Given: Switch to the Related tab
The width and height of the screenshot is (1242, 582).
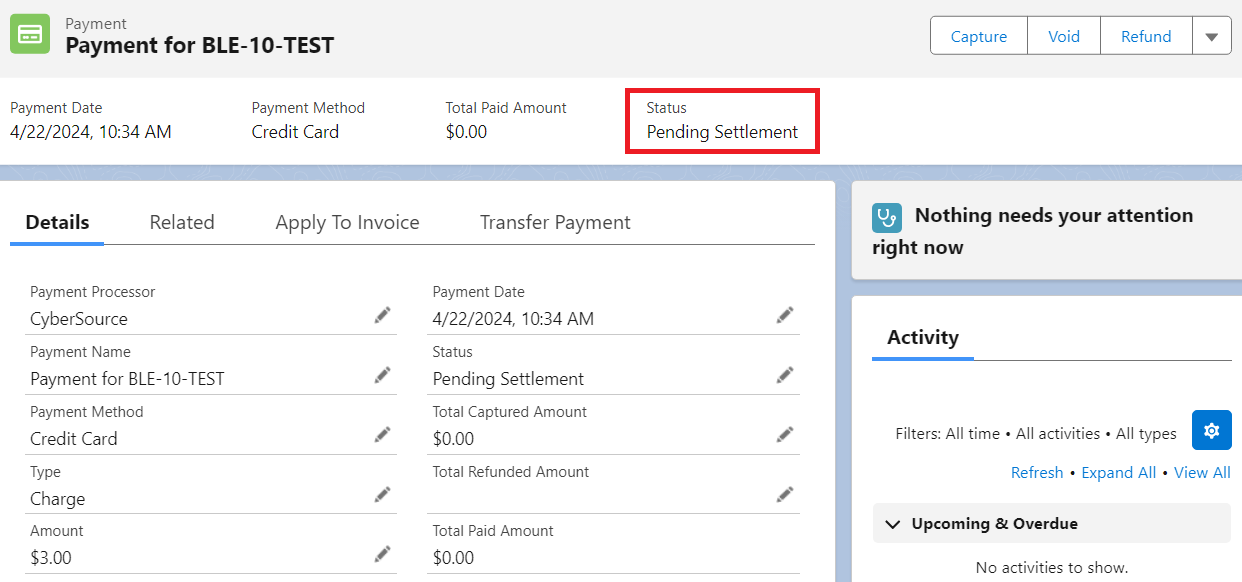Looking at the screenshot, I should 182,222.
